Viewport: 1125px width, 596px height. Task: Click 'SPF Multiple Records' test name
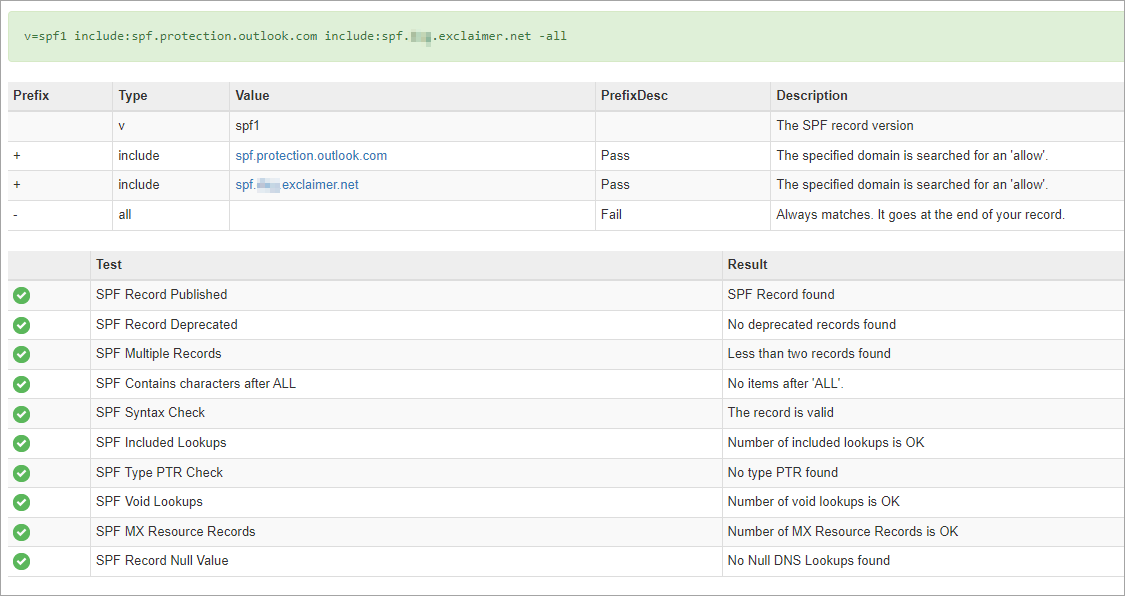coord(159,354)
